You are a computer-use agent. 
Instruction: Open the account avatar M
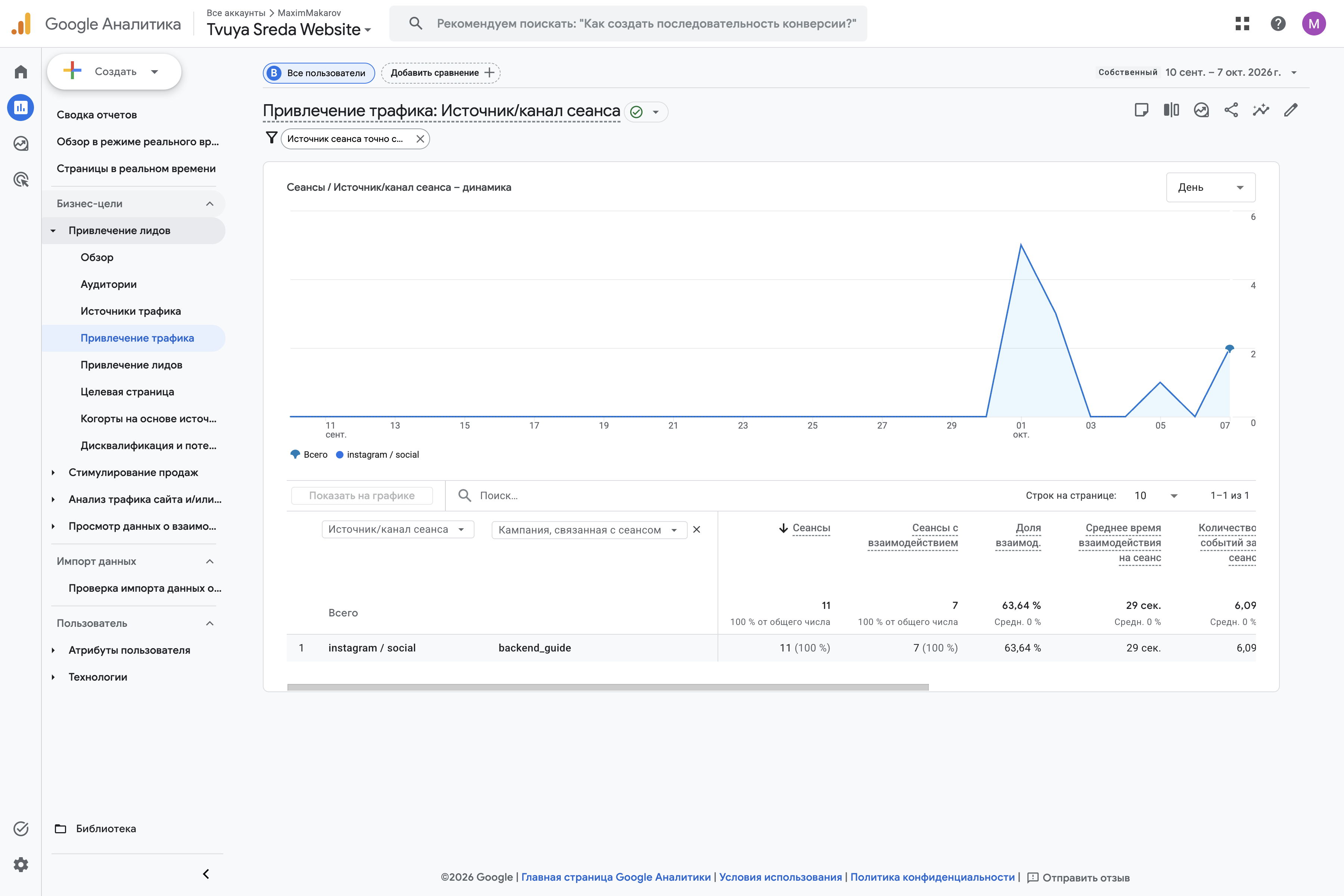pos(1314,24)
